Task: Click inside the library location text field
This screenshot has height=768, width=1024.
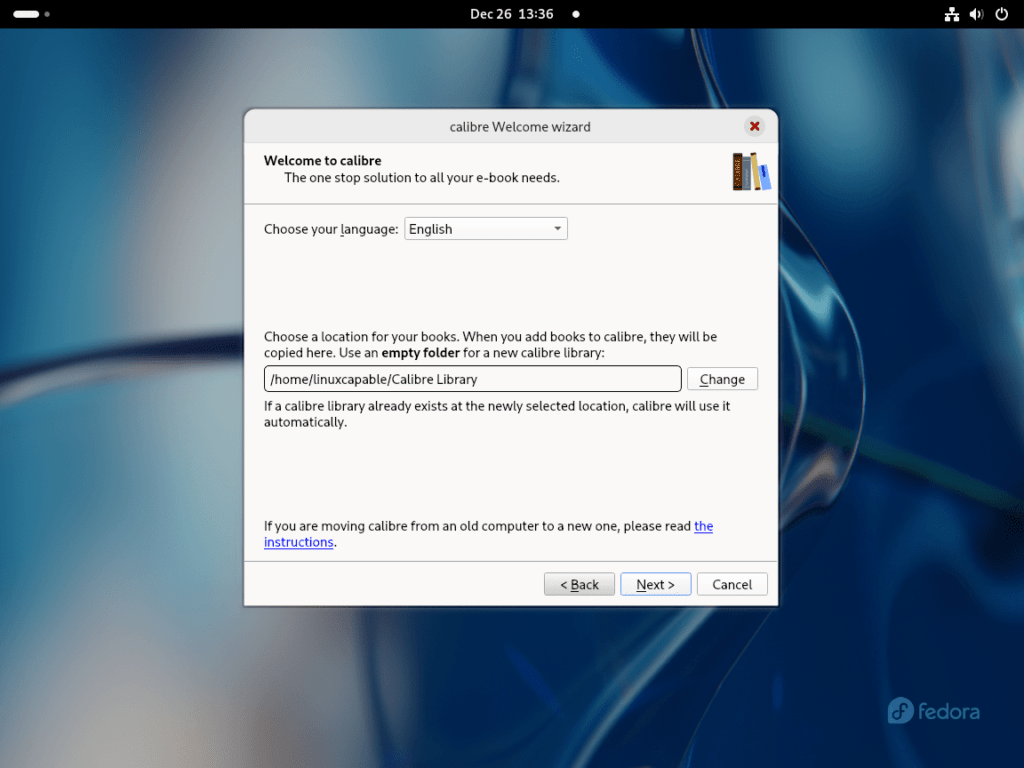Action: pos(472,379)
